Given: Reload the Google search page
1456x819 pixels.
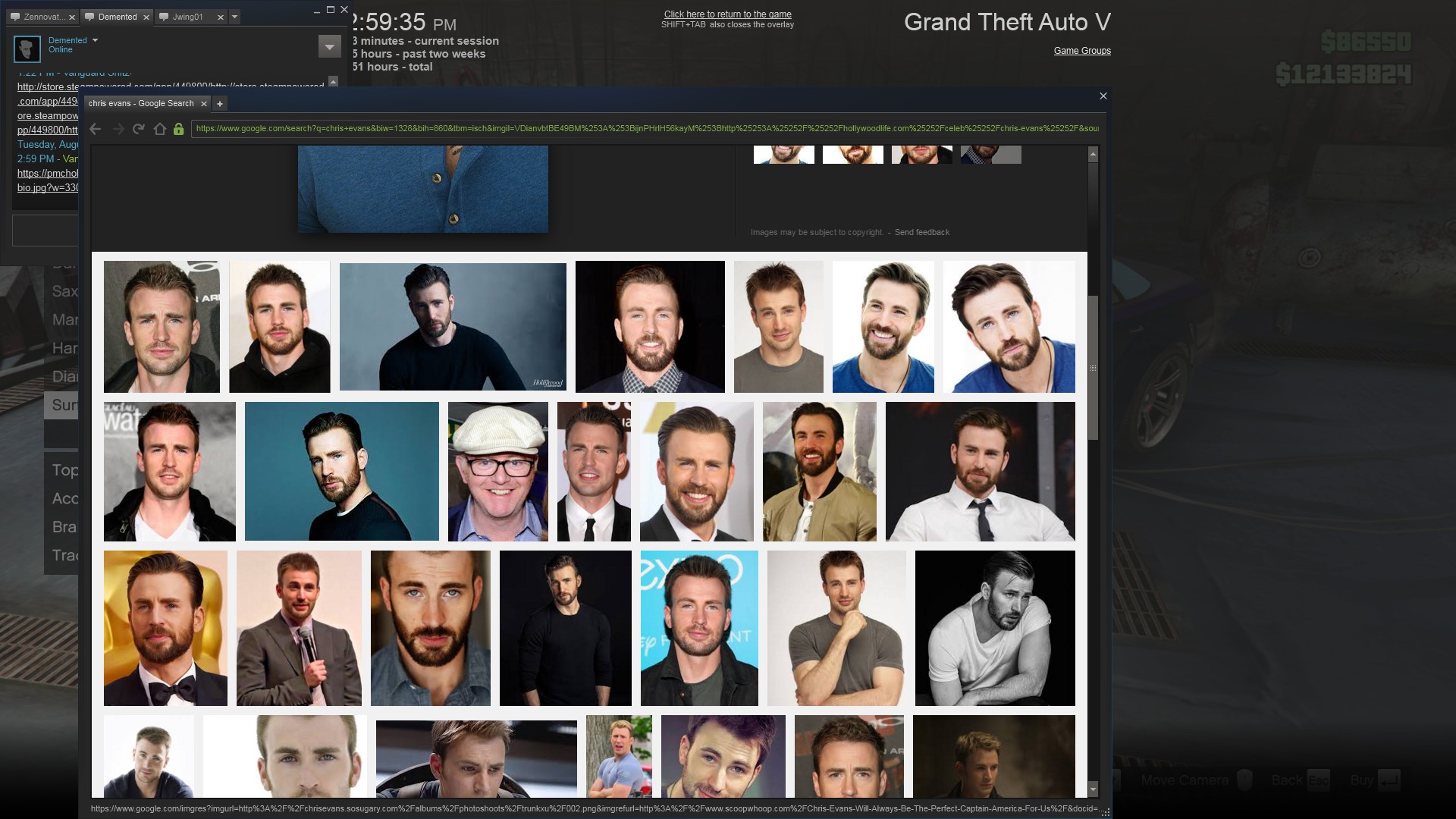Looking at the screenshot, I should pyautogui.click(x=139, y=129).
